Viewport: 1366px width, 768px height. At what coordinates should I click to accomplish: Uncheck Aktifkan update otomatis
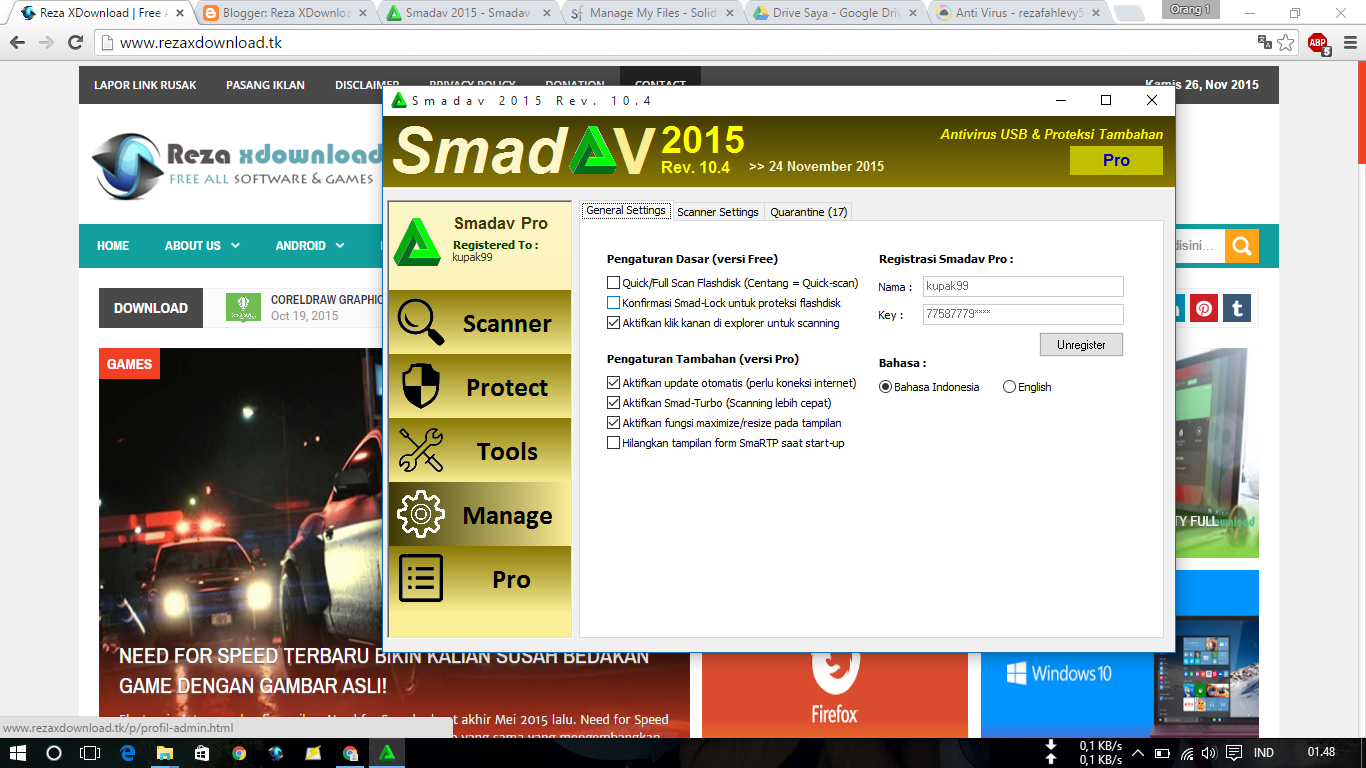point(614,383)
